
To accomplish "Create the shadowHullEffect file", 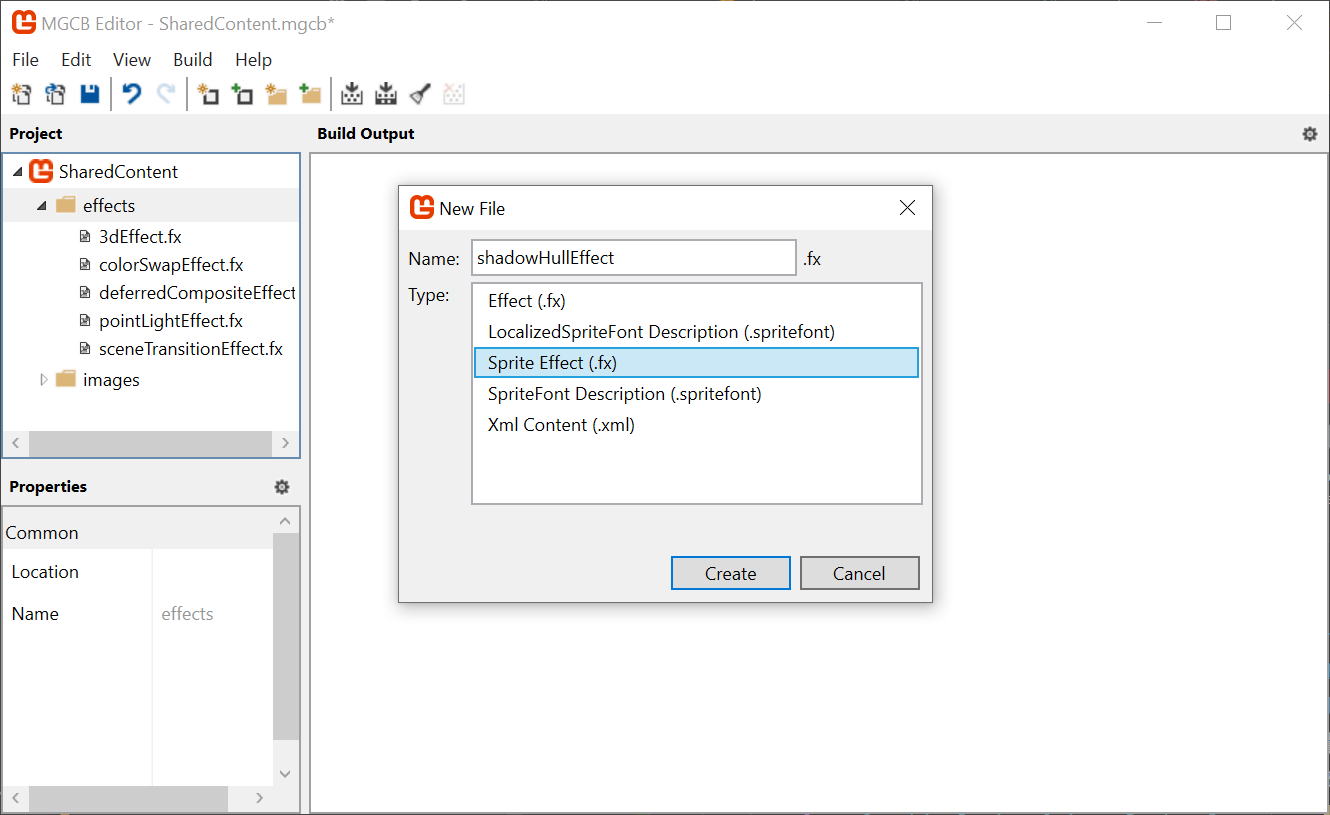I will (730, 572).
